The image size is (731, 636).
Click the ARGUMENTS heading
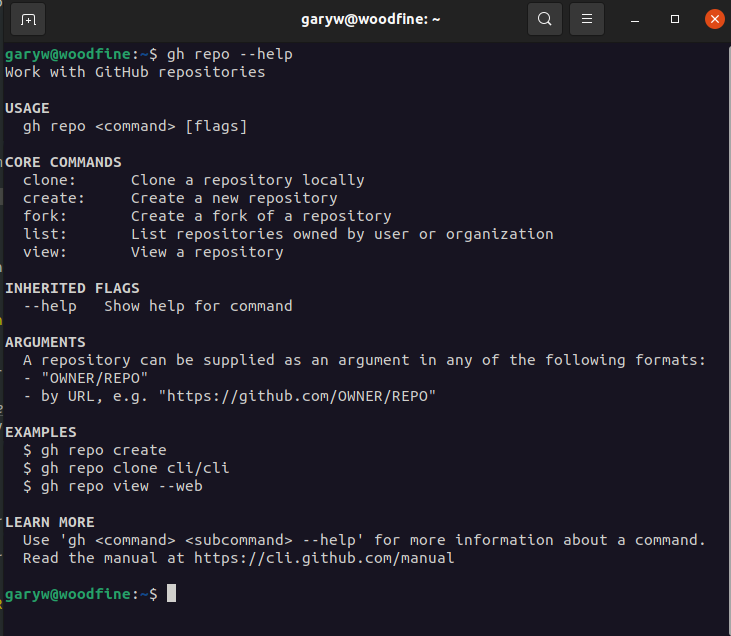pyautogui.click(x=45, y=342)
